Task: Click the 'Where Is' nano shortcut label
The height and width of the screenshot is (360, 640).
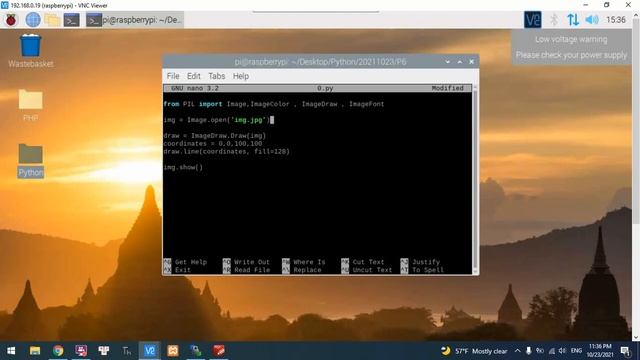Action: [309, 262]
